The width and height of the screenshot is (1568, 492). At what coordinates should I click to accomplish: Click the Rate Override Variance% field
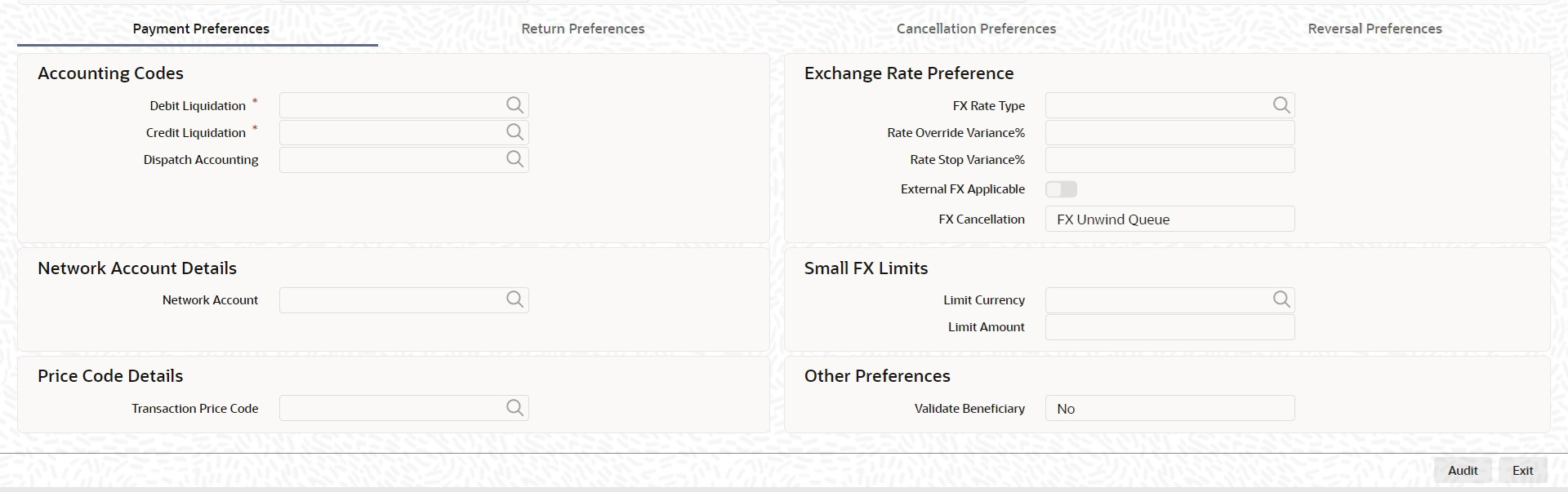coord(1169,132)
